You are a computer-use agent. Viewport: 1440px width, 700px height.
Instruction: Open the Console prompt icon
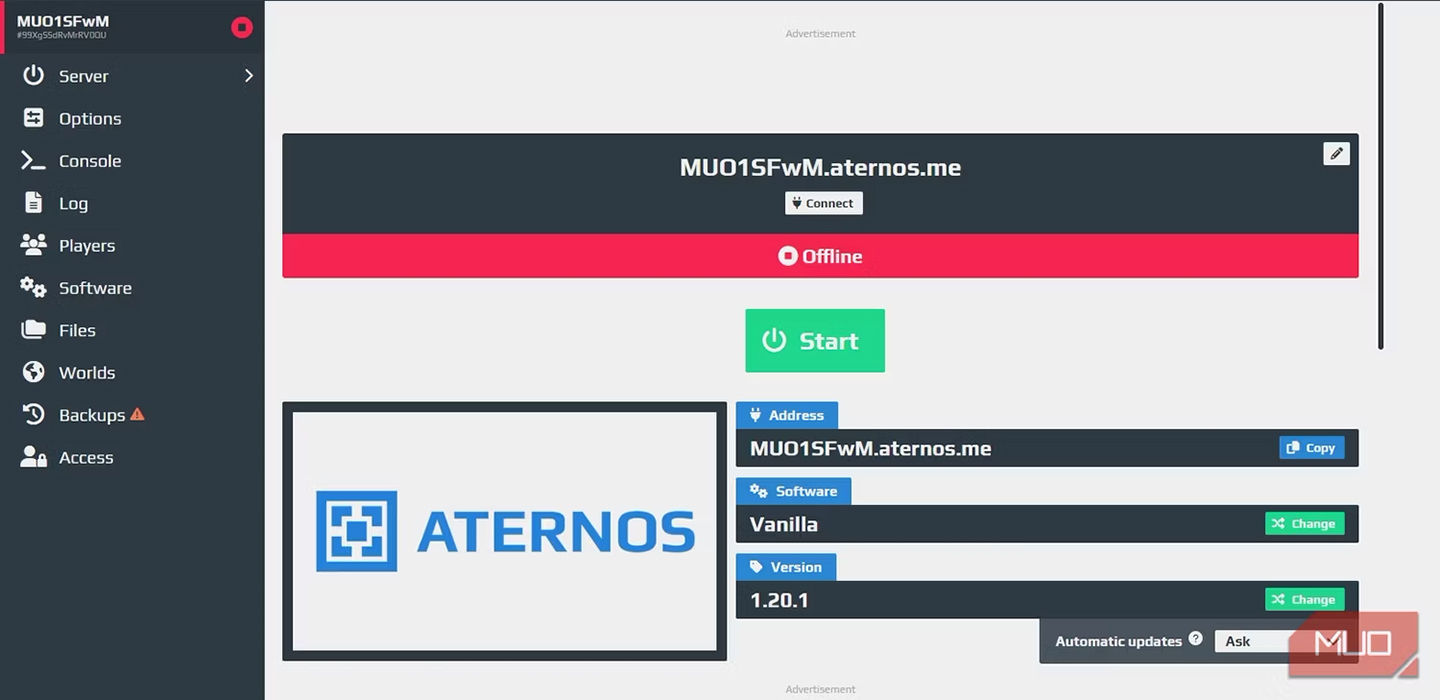(x=34, y=160)
